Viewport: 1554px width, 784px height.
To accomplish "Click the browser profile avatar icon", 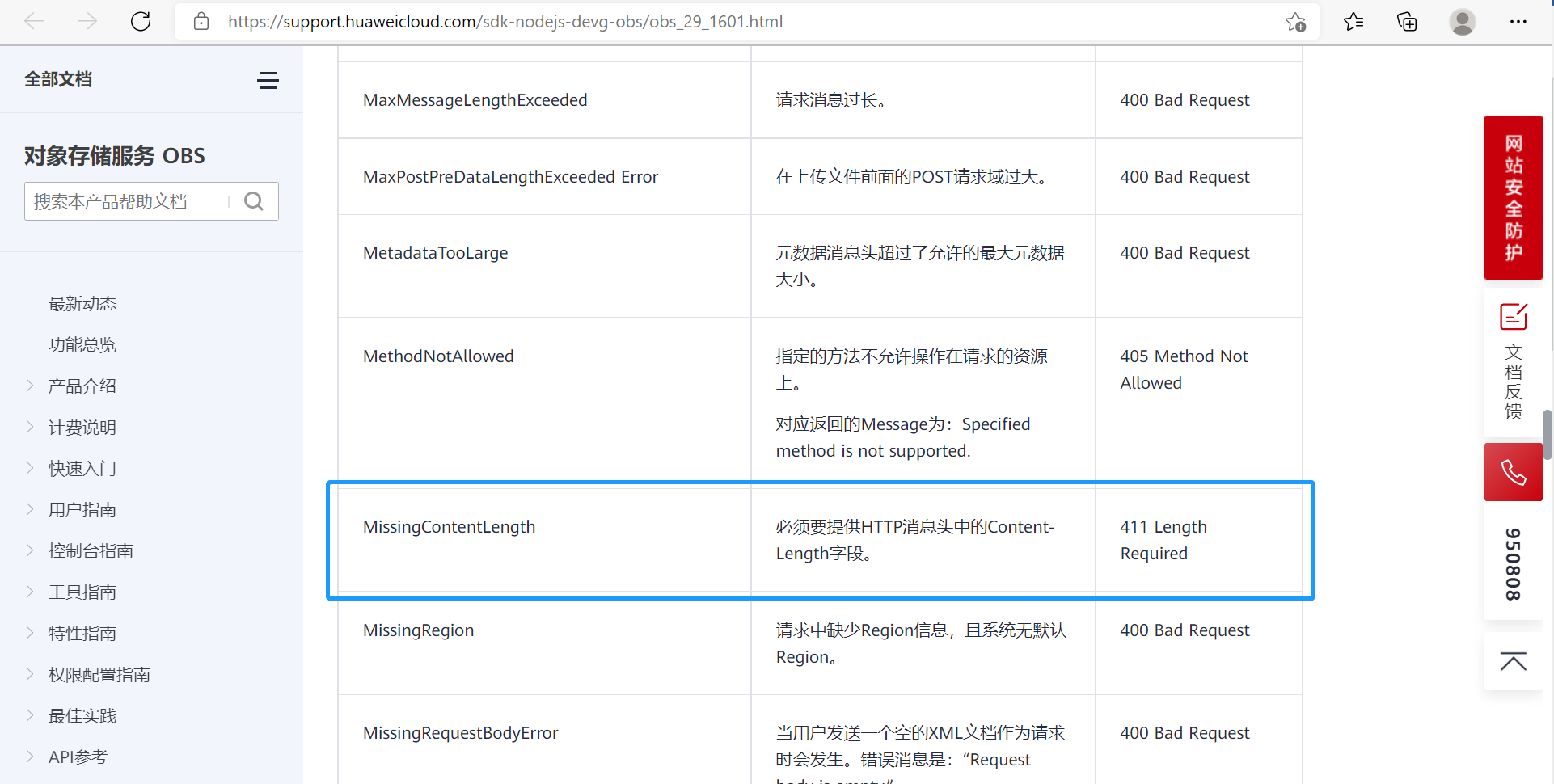I will coord(1463,22).
